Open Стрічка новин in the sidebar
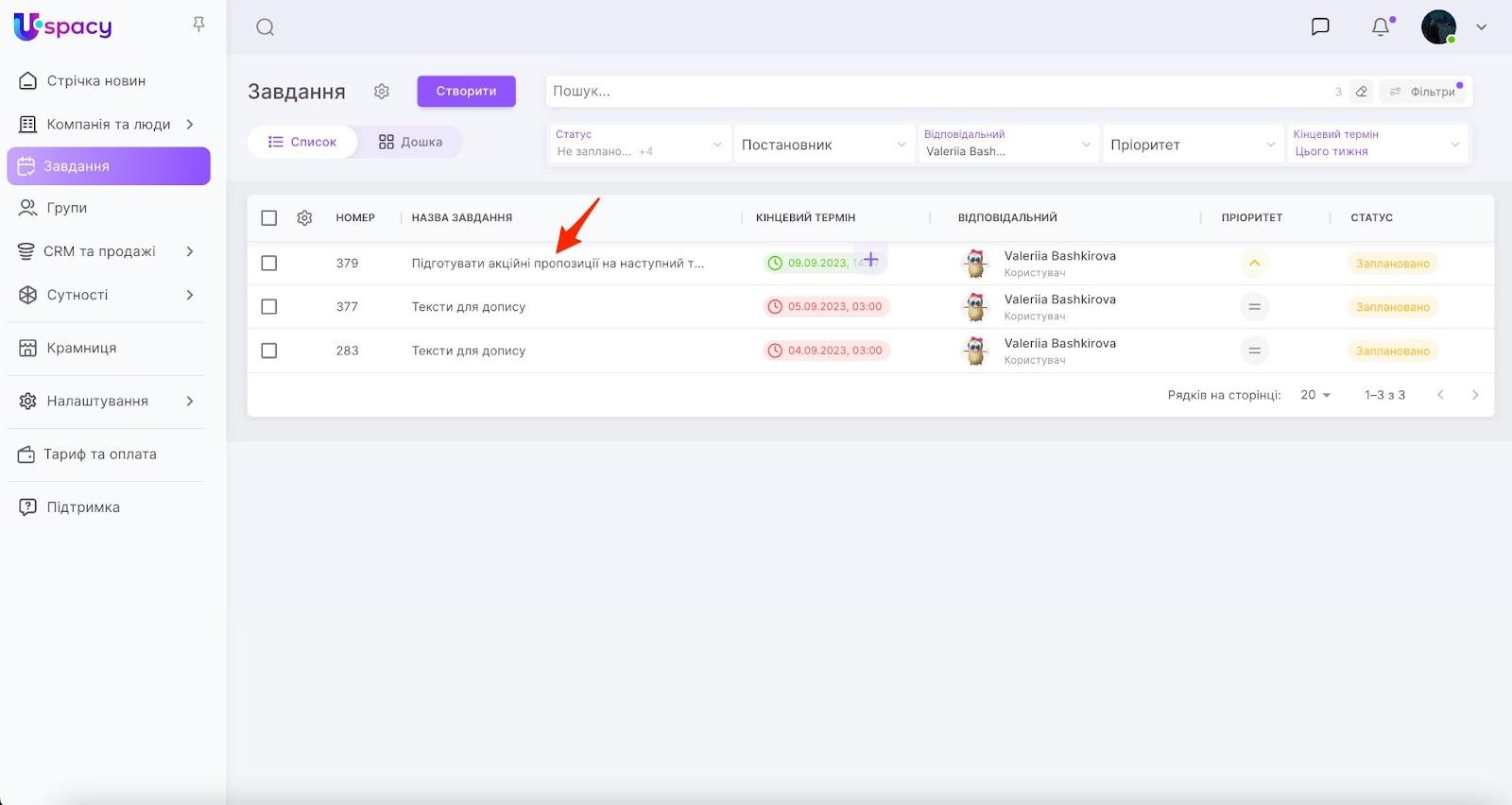 click(96, 81)
